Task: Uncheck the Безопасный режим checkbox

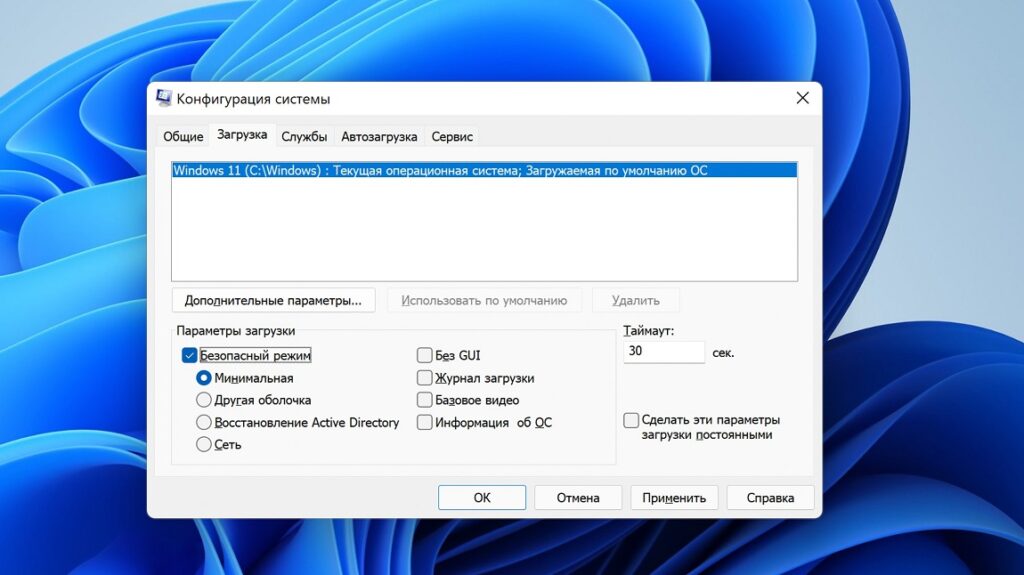Action: [x=189, y=355]
